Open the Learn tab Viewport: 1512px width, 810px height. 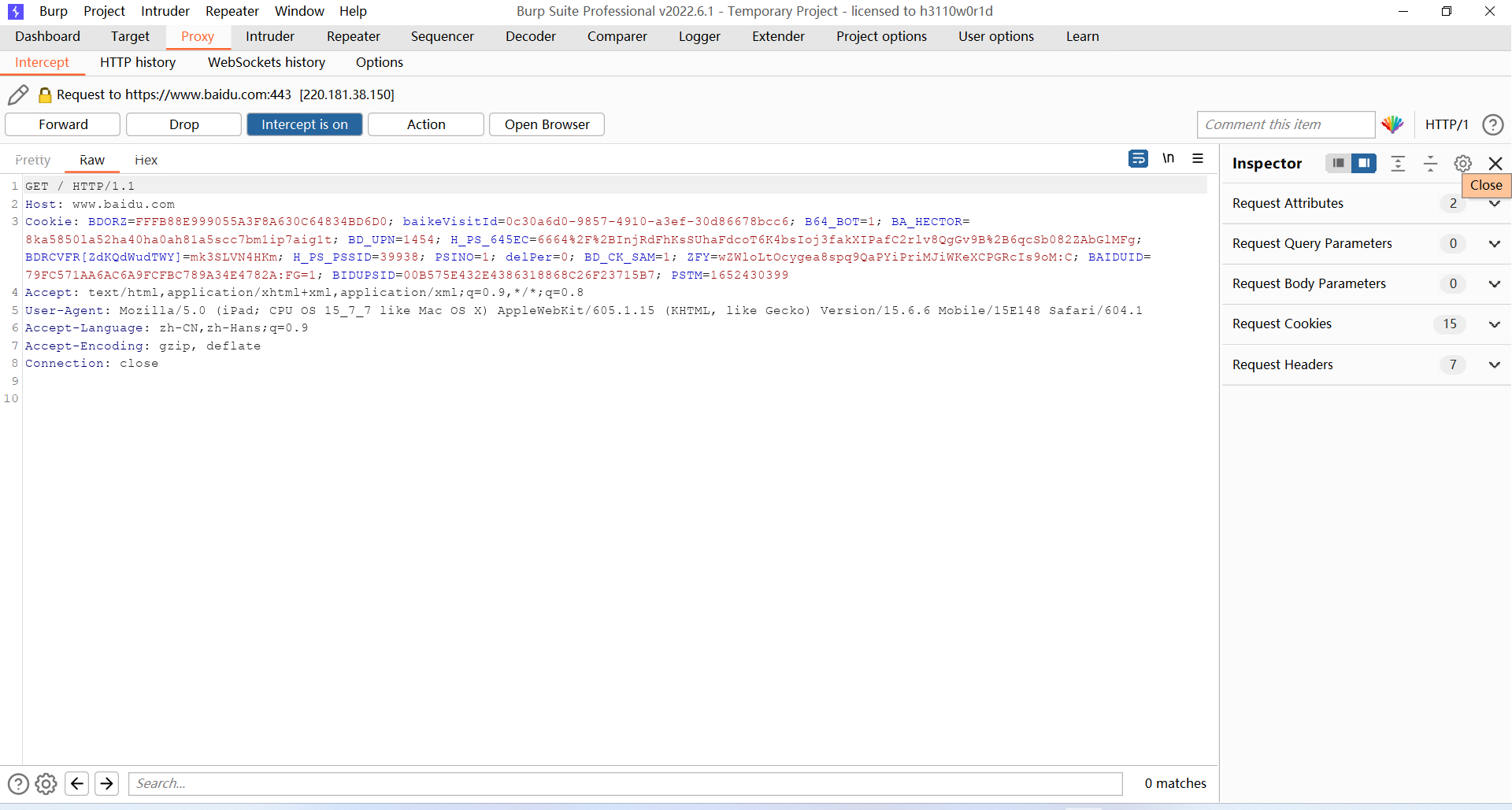point(1083,36)
